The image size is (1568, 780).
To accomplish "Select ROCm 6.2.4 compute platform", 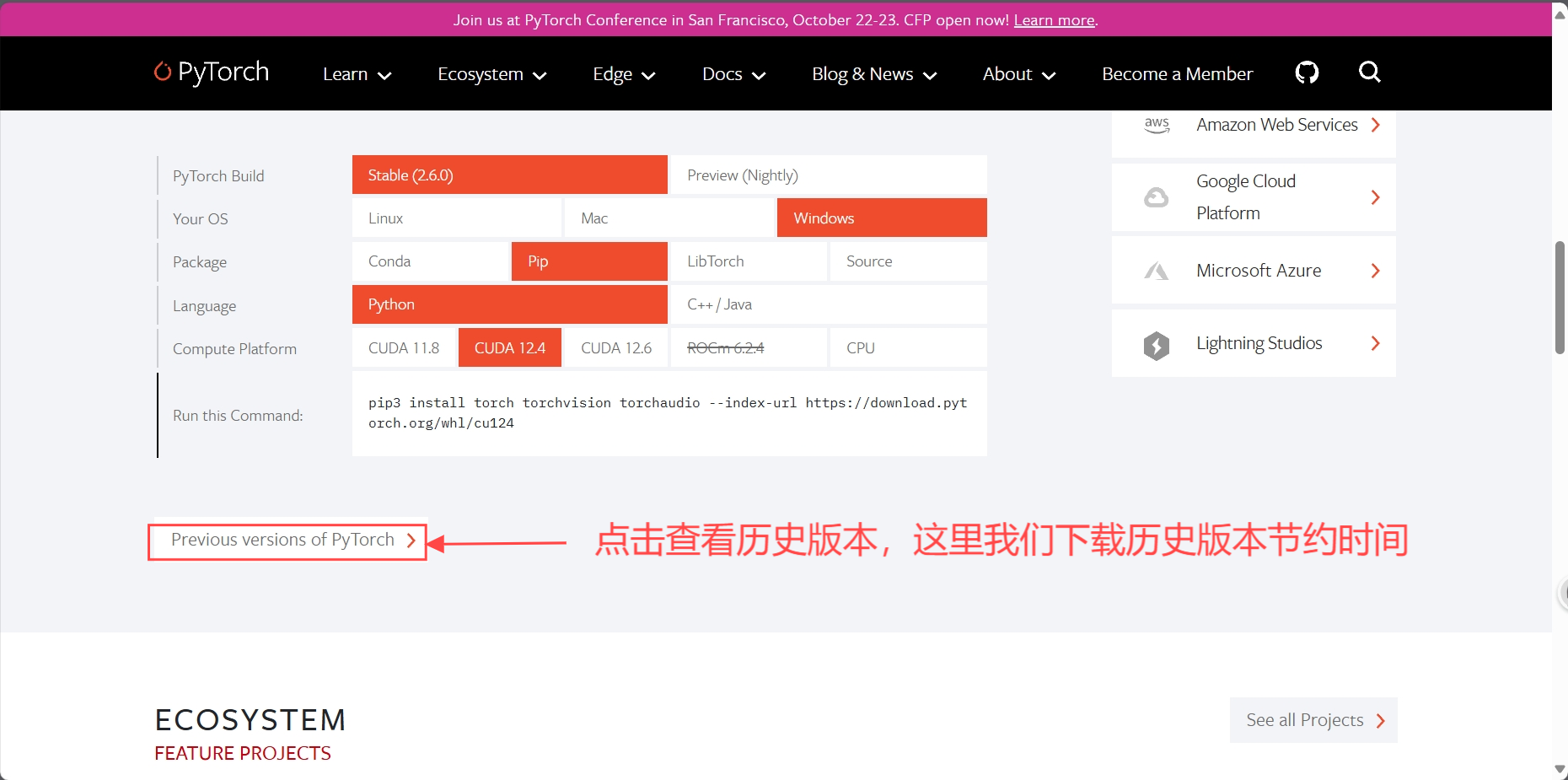I will [x=749, y=347].
